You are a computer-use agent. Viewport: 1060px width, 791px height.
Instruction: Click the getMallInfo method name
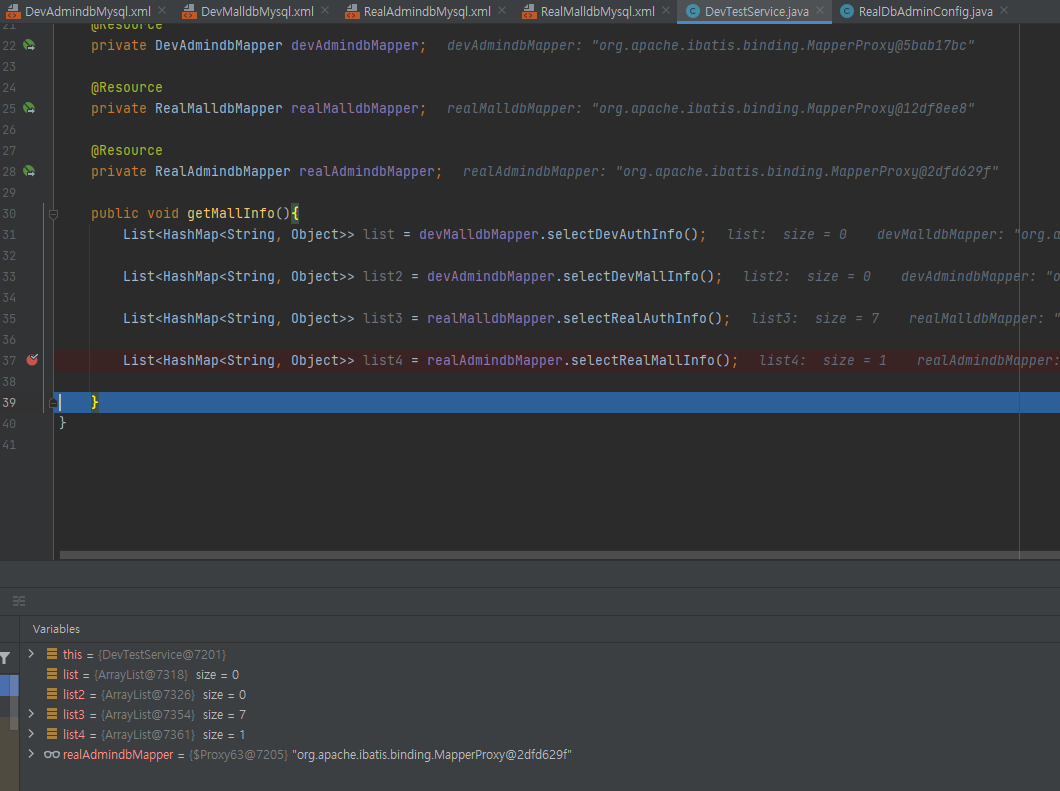tap(231, 214)
